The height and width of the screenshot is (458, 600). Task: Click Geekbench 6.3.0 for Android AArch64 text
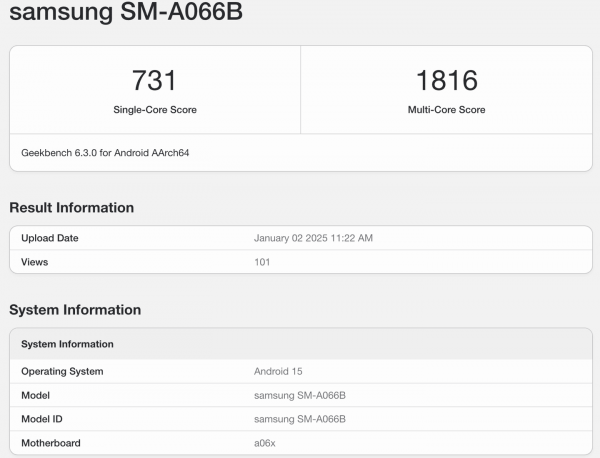pos(105,153)
